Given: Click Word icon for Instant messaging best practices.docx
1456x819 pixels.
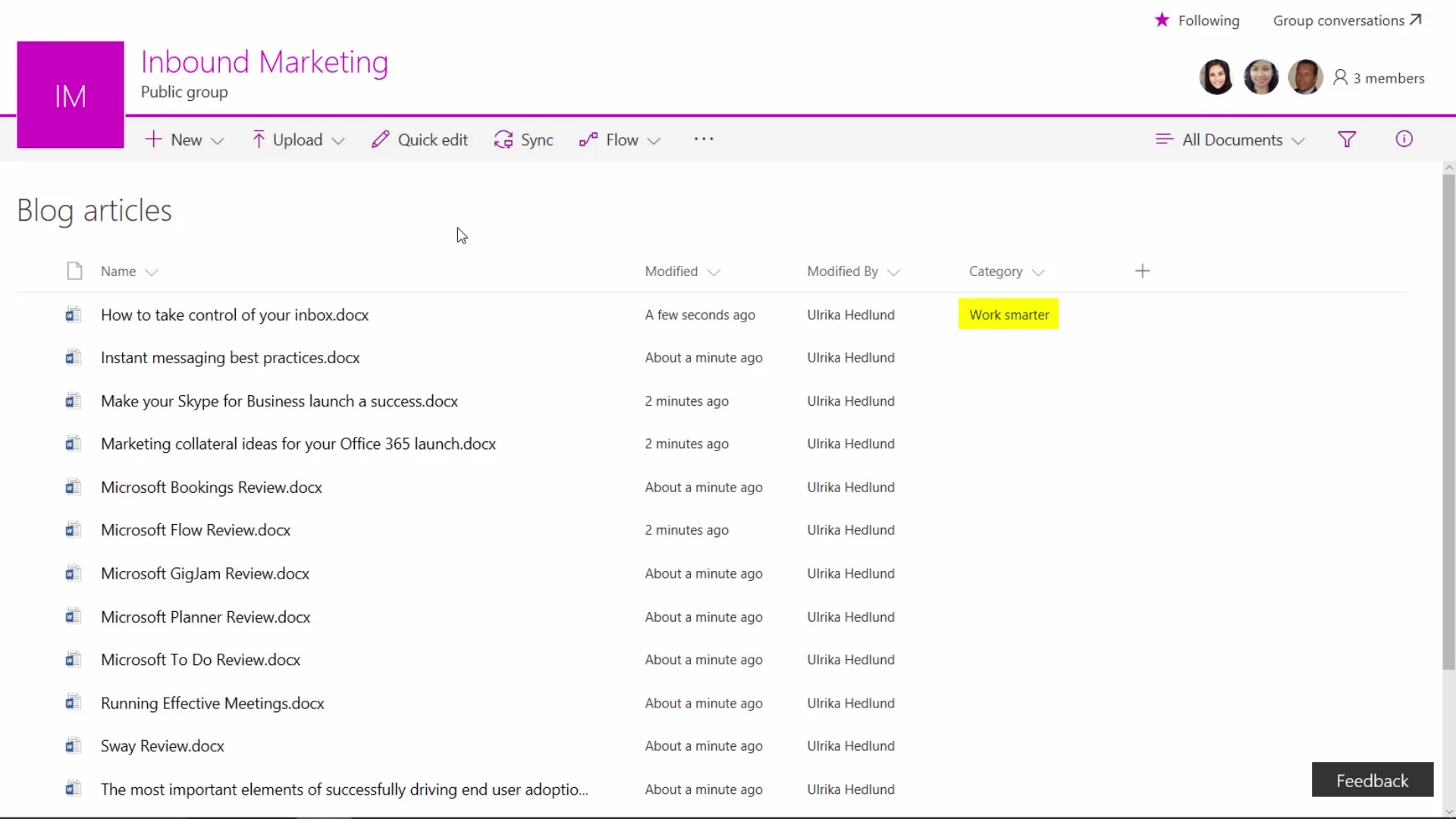Looking at the screenshot, I should coord(73,357).
